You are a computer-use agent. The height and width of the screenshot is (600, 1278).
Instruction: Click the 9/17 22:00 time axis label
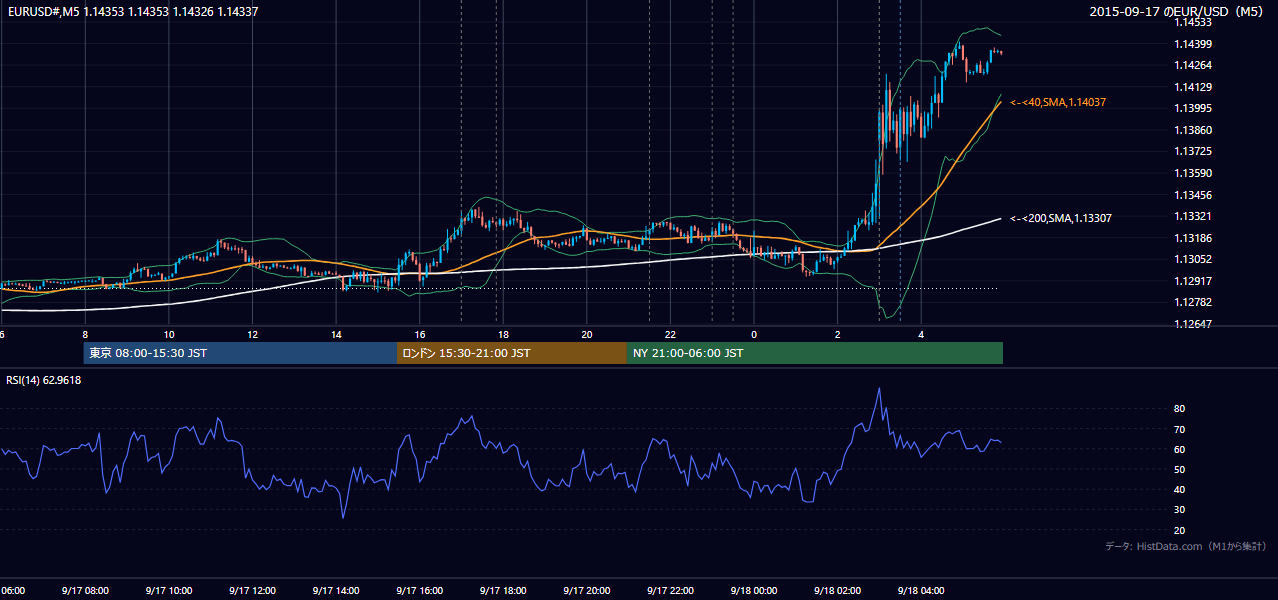click(x=671, y=591)
